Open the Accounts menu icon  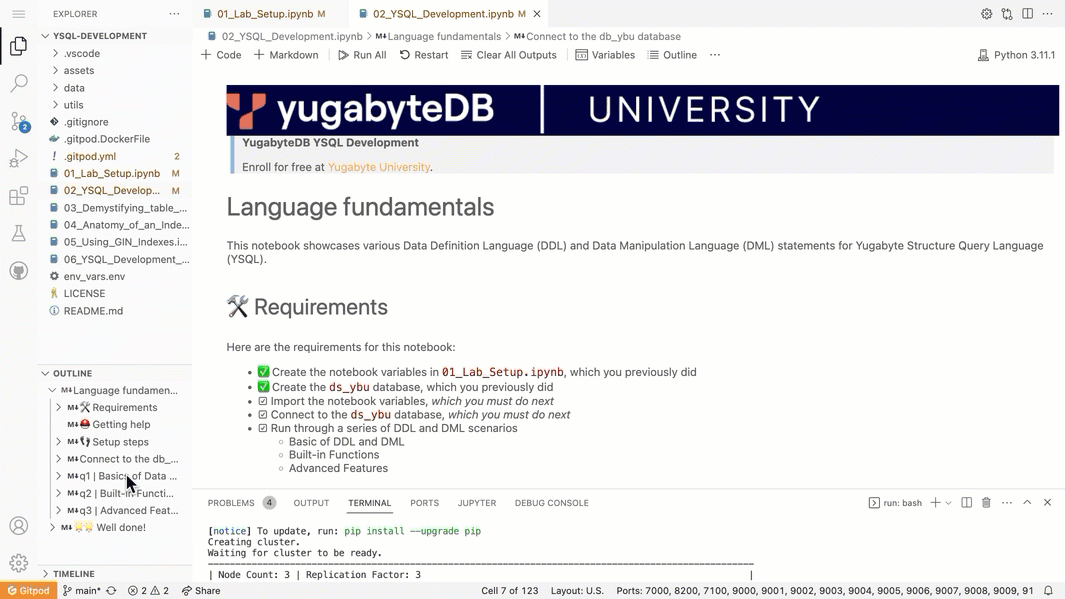click(18, 526)
